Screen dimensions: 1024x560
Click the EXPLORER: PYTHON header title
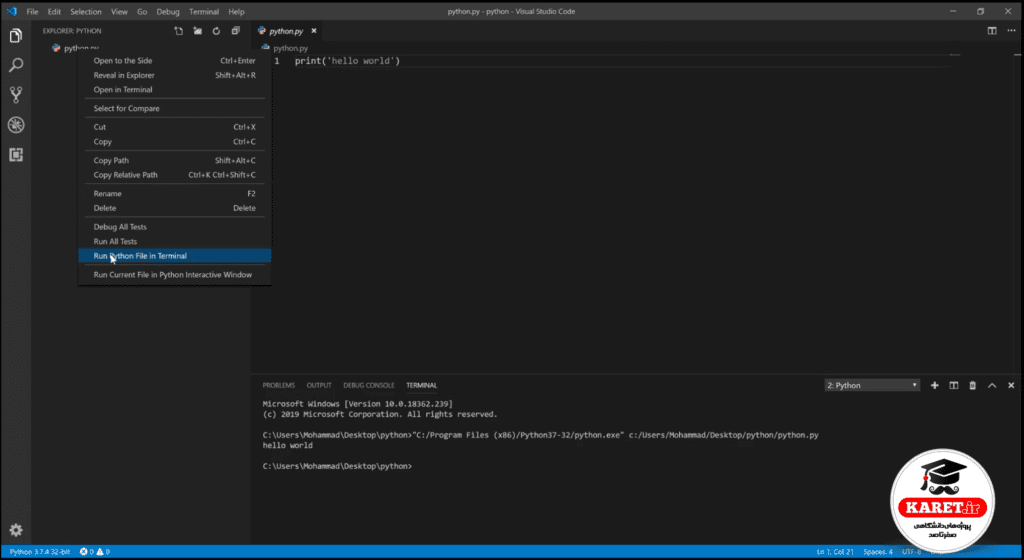(72, 31)
